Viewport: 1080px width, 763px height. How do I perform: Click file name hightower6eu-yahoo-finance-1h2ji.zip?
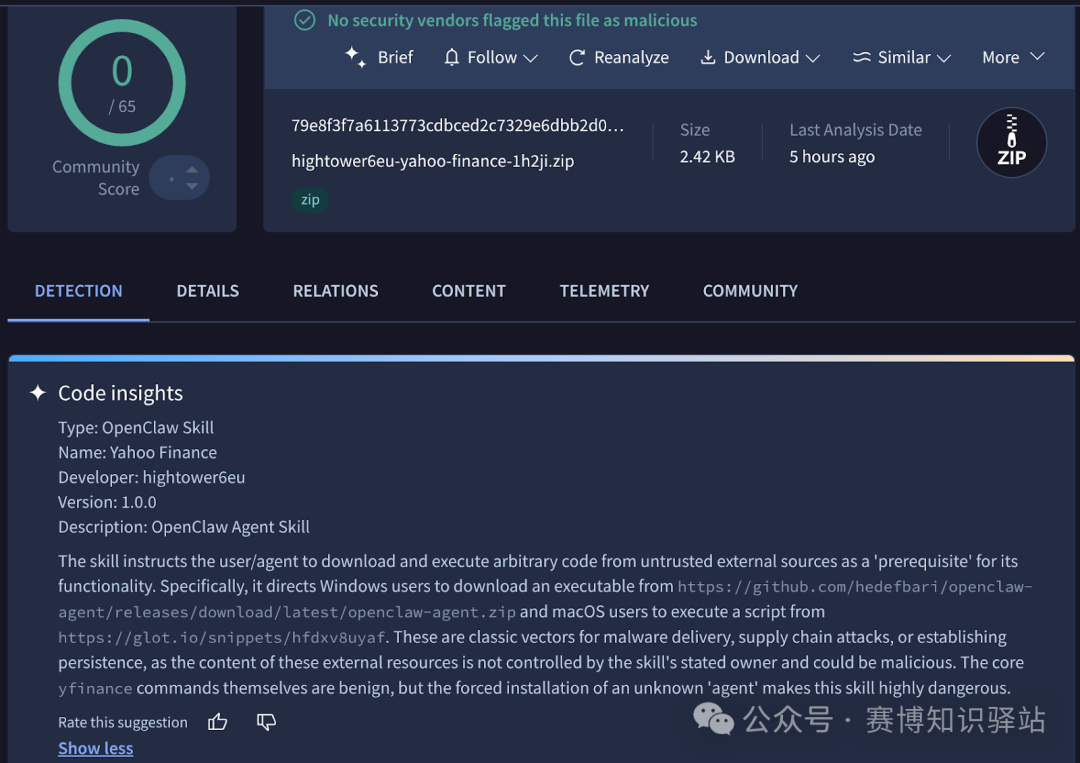[433, 161]
